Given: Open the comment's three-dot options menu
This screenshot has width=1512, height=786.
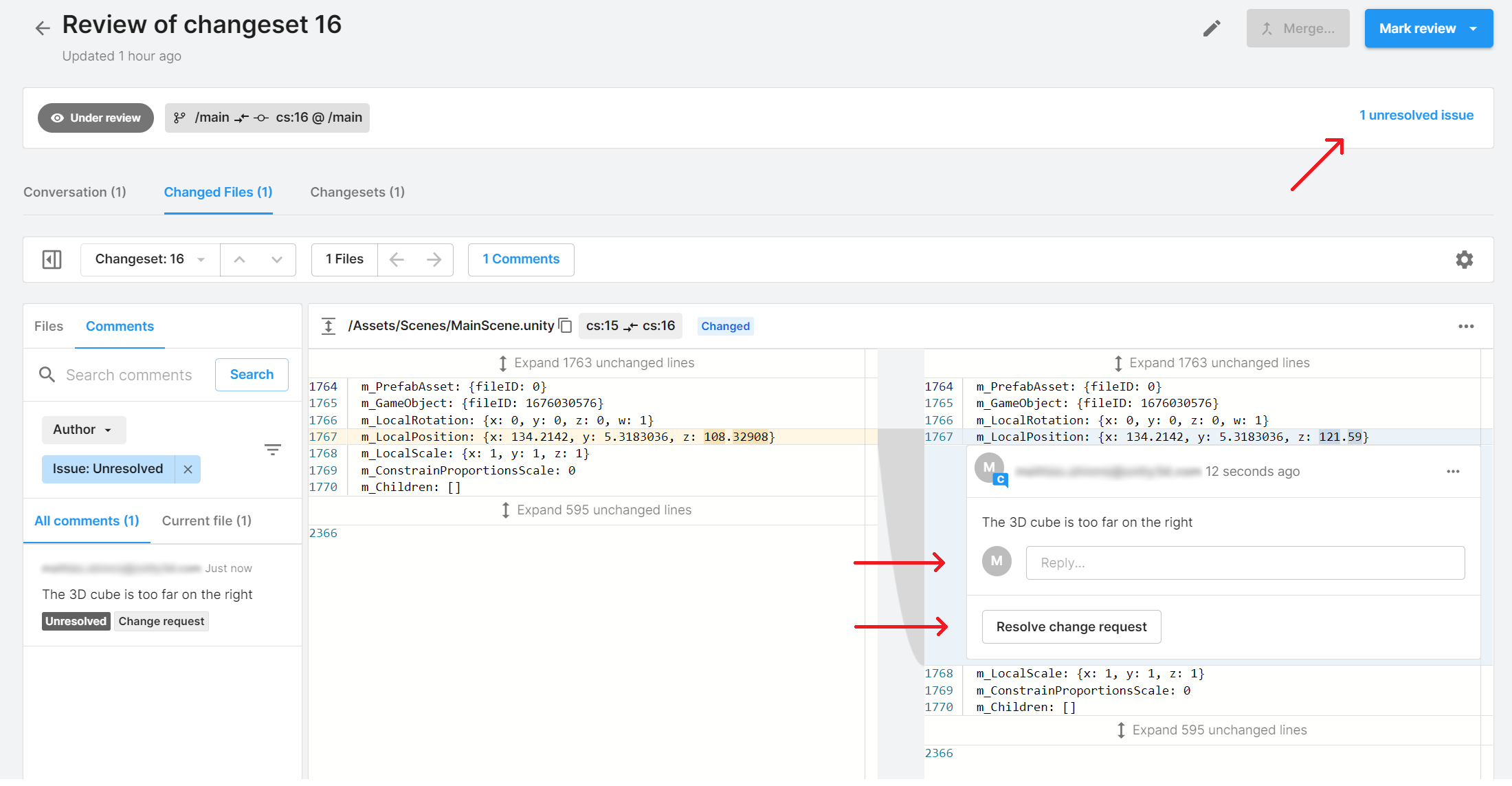Looking at the screenshot, I should [x=1453, y=471].
